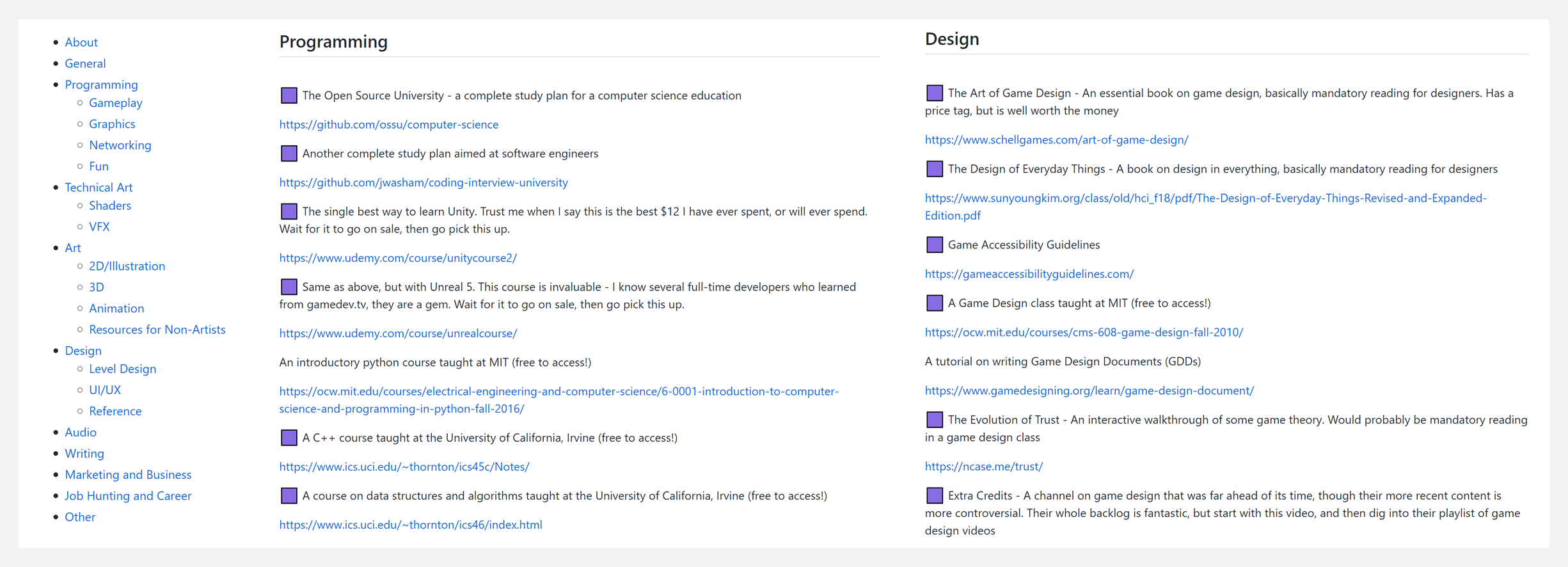Screen dimensions: 1568x567
Task: Select the Shaders sub-item in sidebar
Action: pyautogui.click(x=110, y=205)
